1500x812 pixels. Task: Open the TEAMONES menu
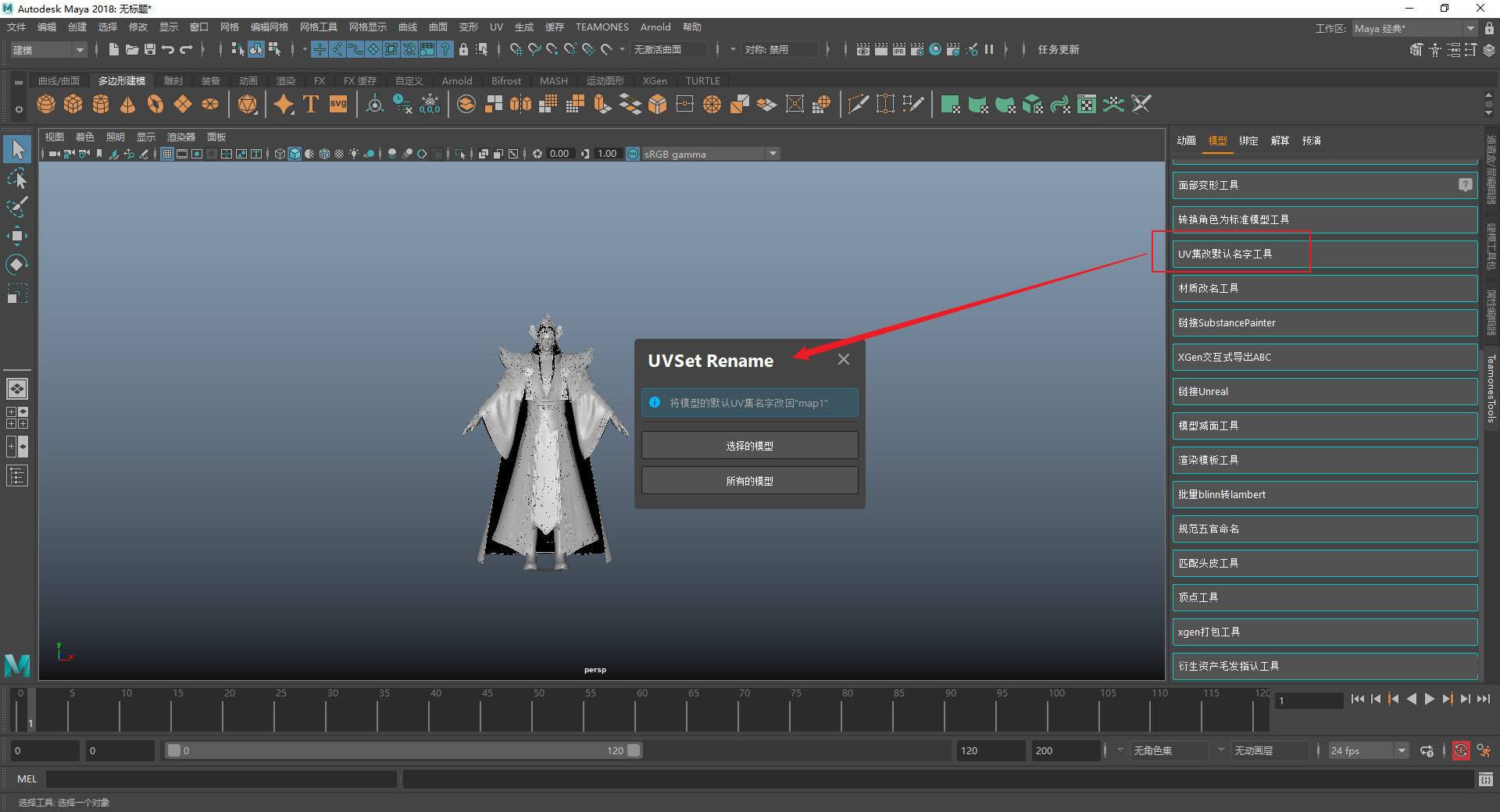pyautogui.click(x=602, y=27)
